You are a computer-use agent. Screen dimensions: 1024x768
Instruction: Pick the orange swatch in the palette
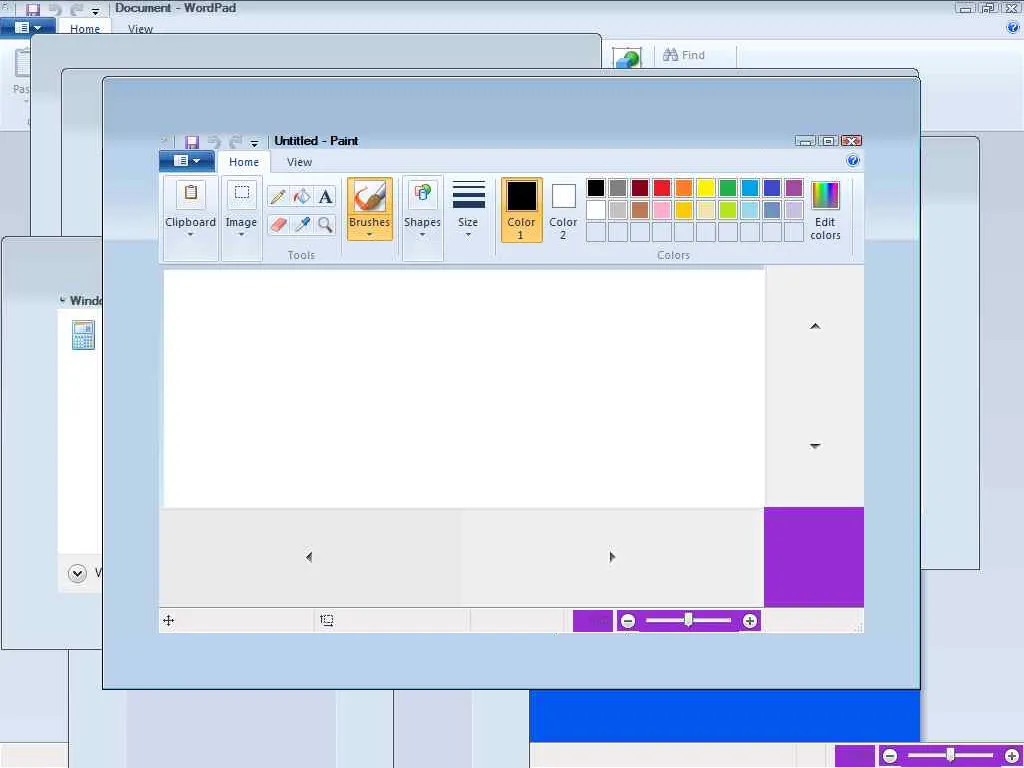point(684,188)
